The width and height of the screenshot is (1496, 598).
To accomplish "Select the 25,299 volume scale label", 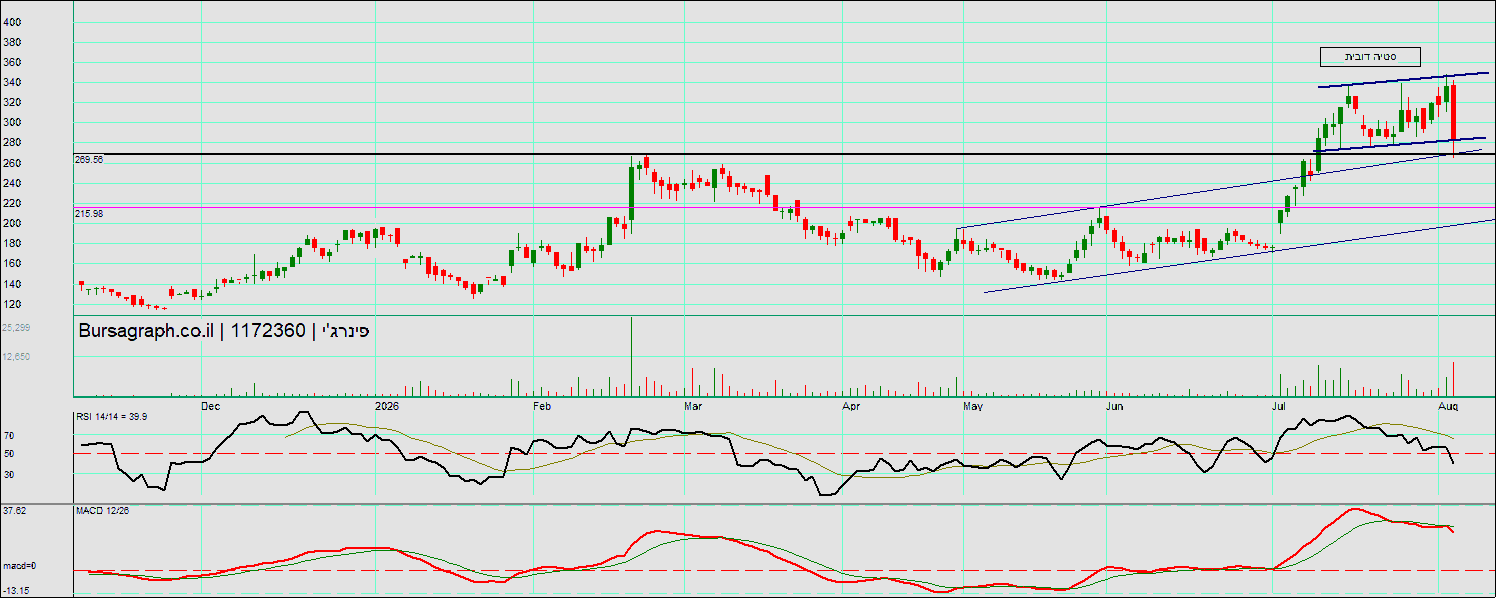I will point(17,327).
